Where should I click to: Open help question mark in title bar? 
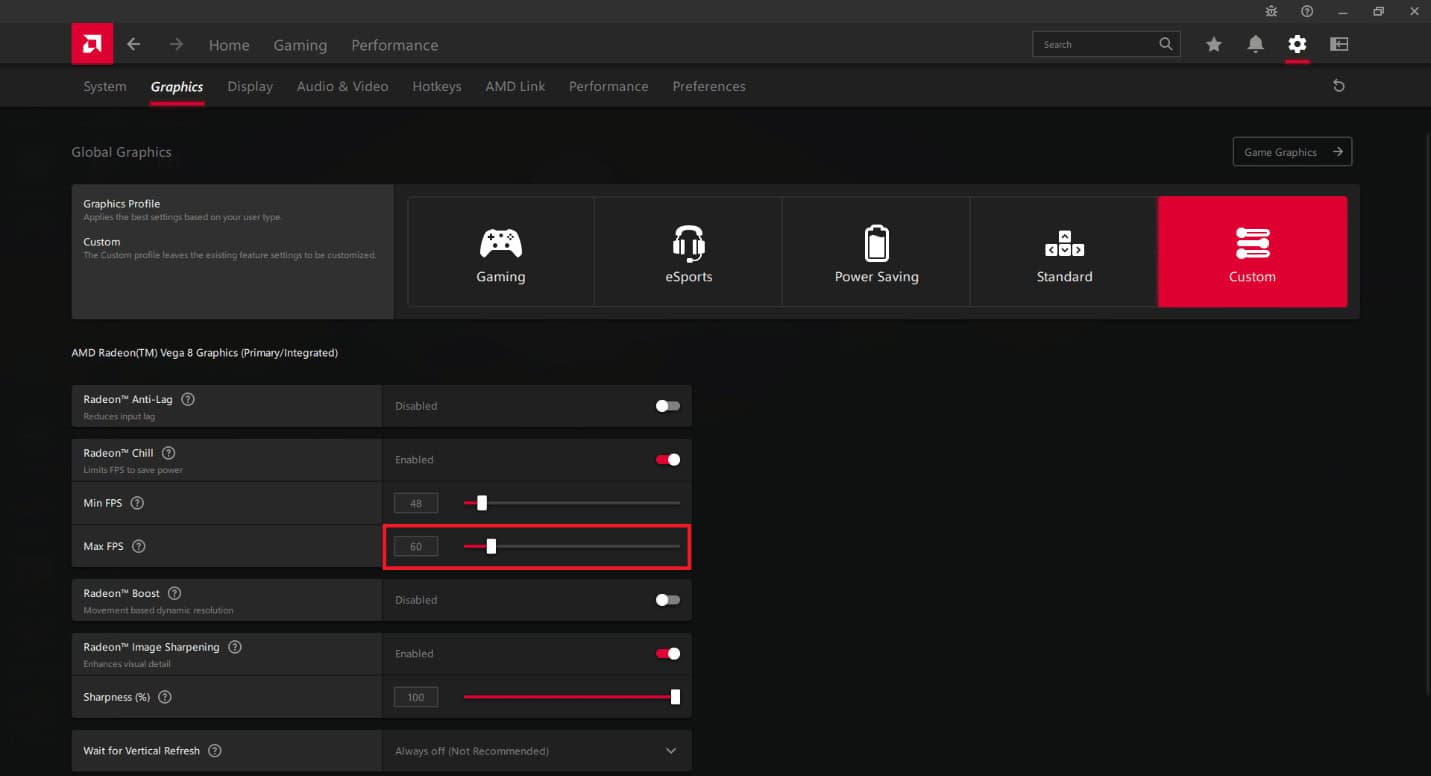(1307, 11)
